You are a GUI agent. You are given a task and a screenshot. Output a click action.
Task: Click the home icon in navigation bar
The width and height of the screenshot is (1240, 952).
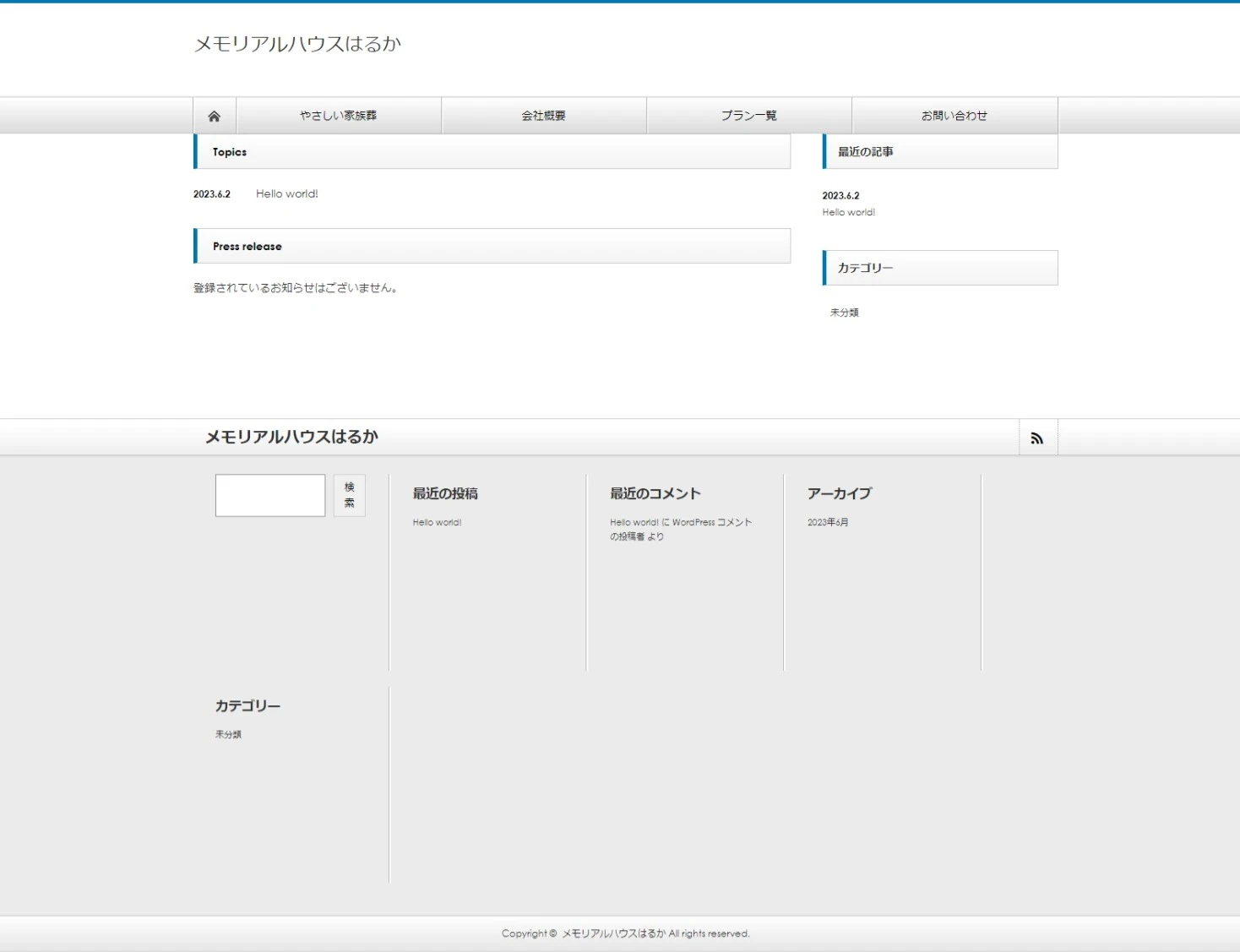click(x=215, y=116)
